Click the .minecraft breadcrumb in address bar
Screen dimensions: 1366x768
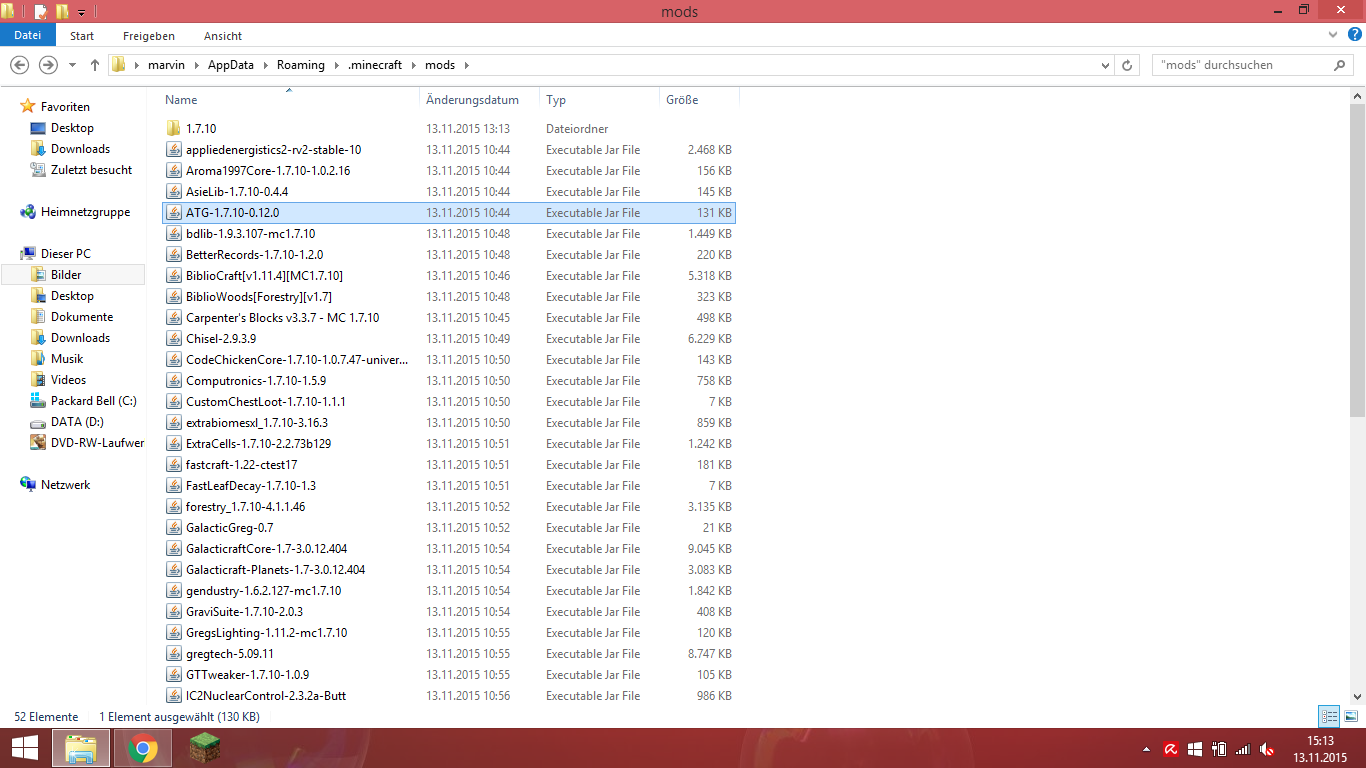tap(375, 65)
